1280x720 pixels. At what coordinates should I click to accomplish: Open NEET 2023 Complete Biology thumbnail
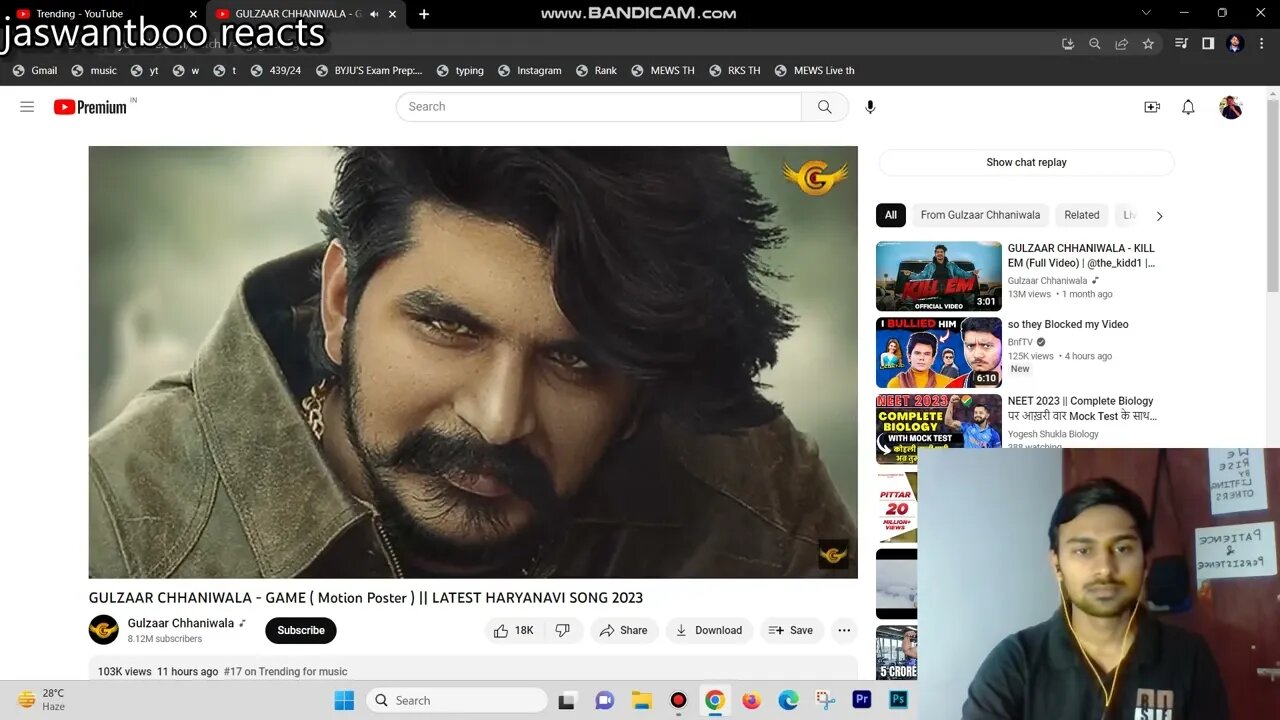(939, 429)
